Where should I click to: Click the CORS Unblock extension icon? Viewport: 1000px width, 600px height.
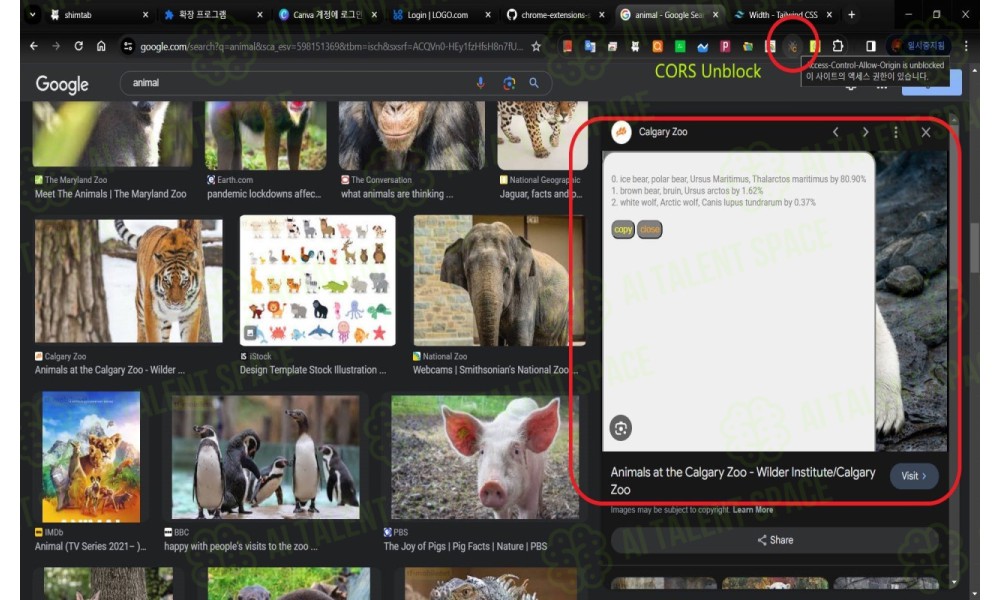tap(792, 46)
